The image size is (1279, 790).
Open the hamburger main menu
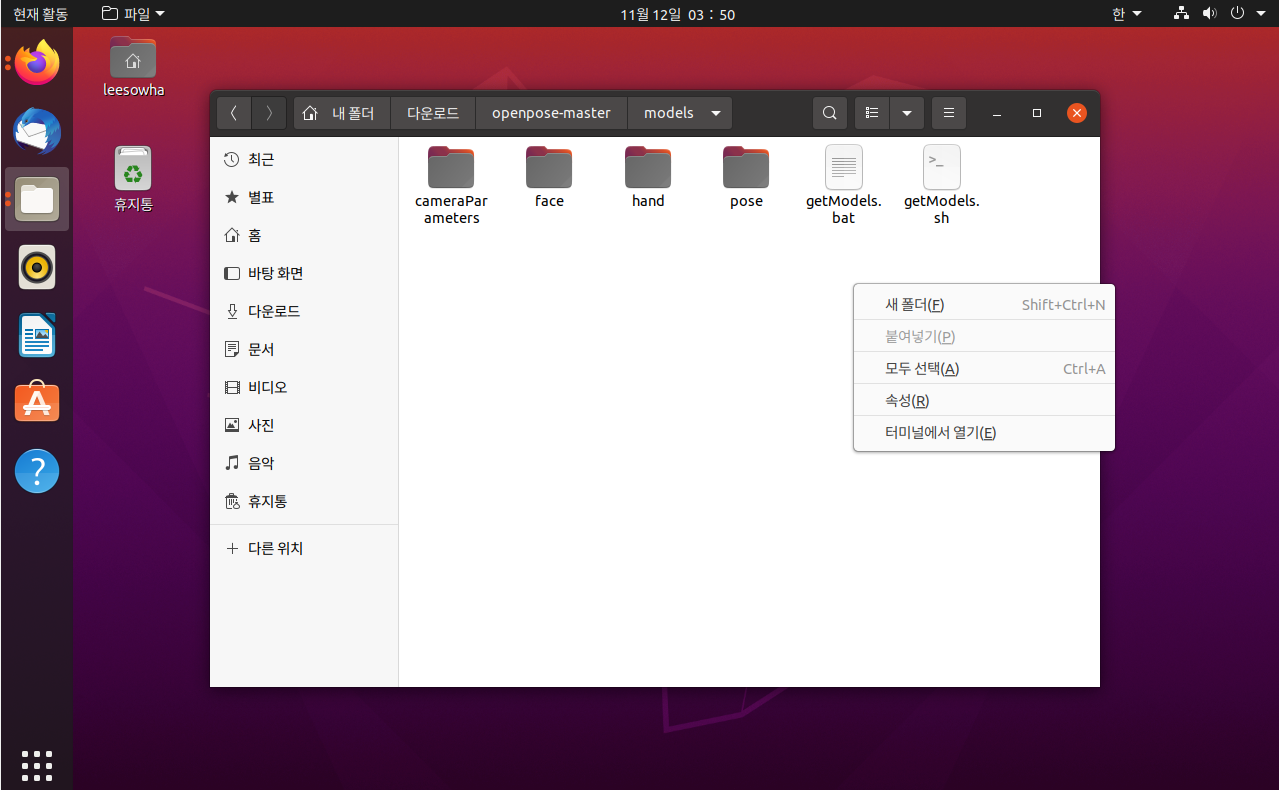tap(948, 113)
